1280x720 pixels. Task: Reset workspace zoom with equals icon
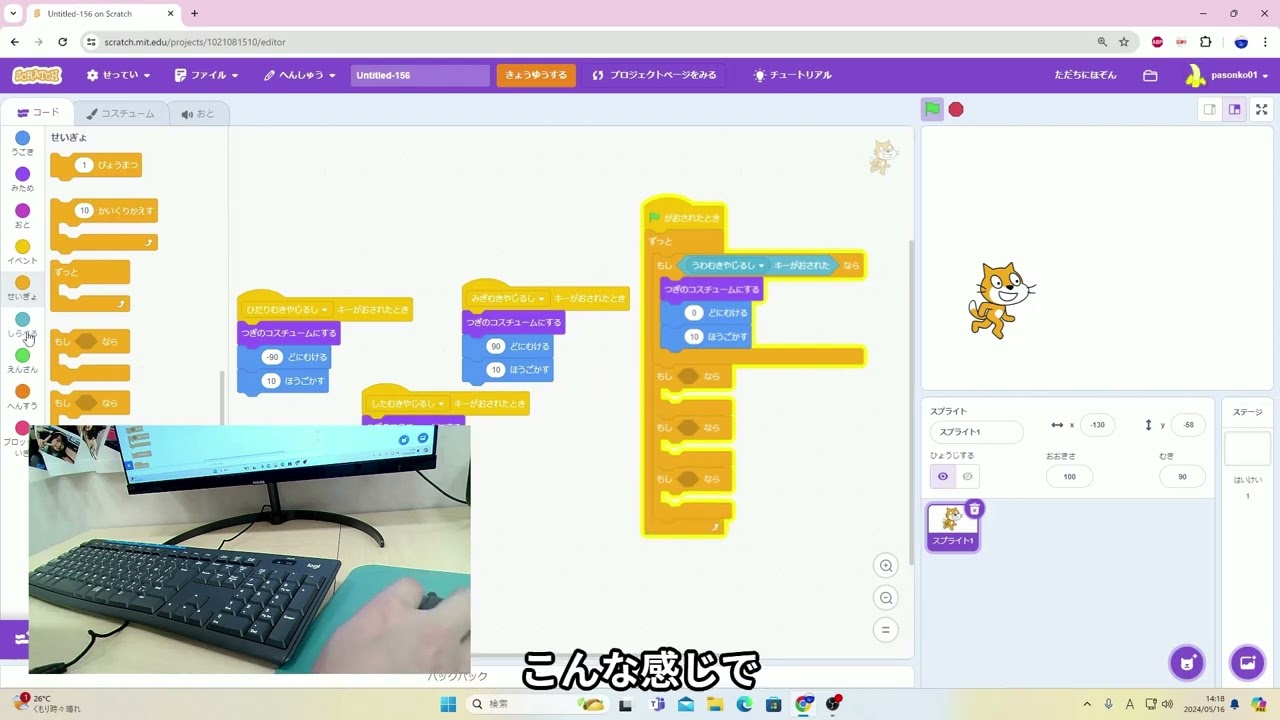[886, 630]
